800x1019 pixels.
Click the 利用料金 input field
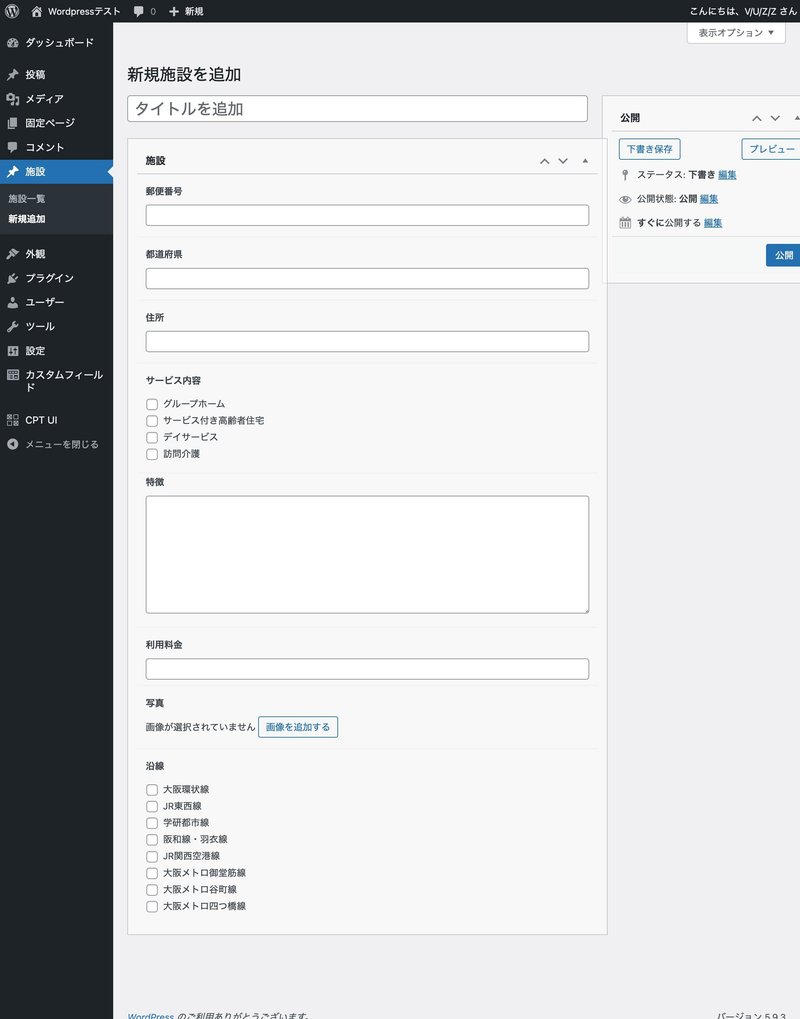point(367,669)
